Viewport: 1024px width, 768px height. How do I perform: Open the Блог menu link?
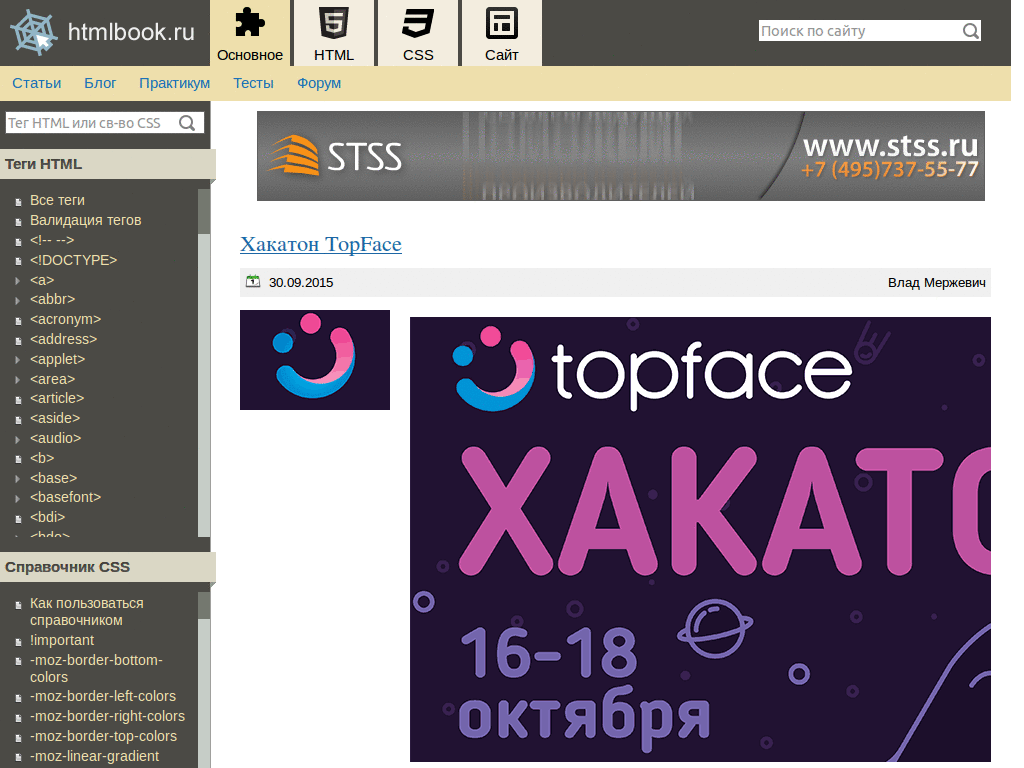[x=100, y=83]
